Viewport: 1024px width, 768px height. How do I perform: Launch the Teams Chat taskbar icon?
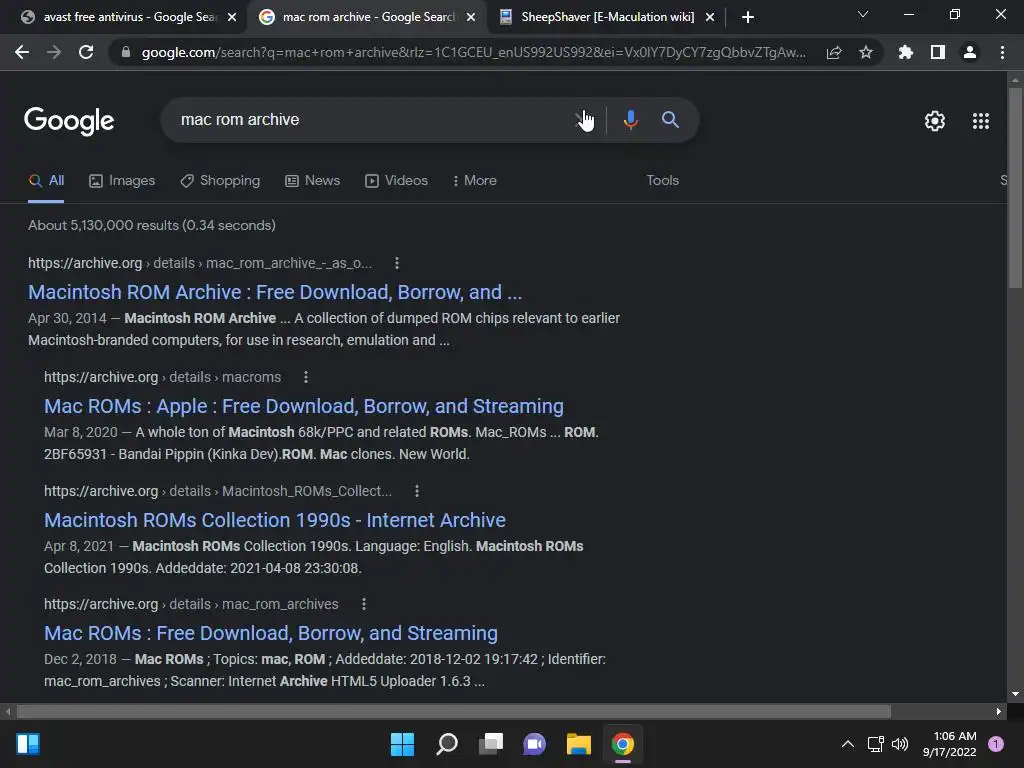(x=534, y=744)
